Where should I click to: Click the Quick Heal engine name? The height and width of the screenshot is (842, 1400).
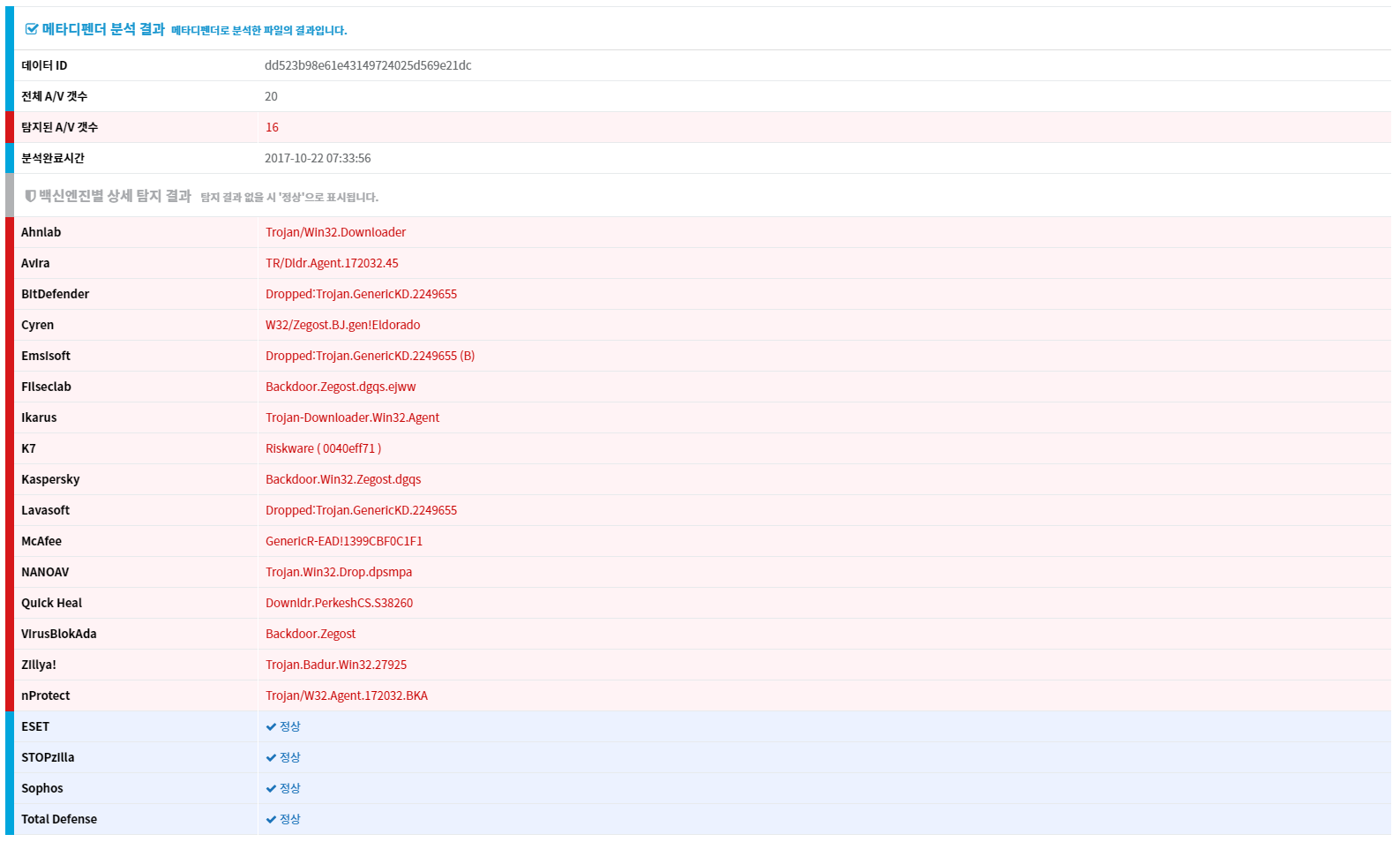tap(51, 603)
